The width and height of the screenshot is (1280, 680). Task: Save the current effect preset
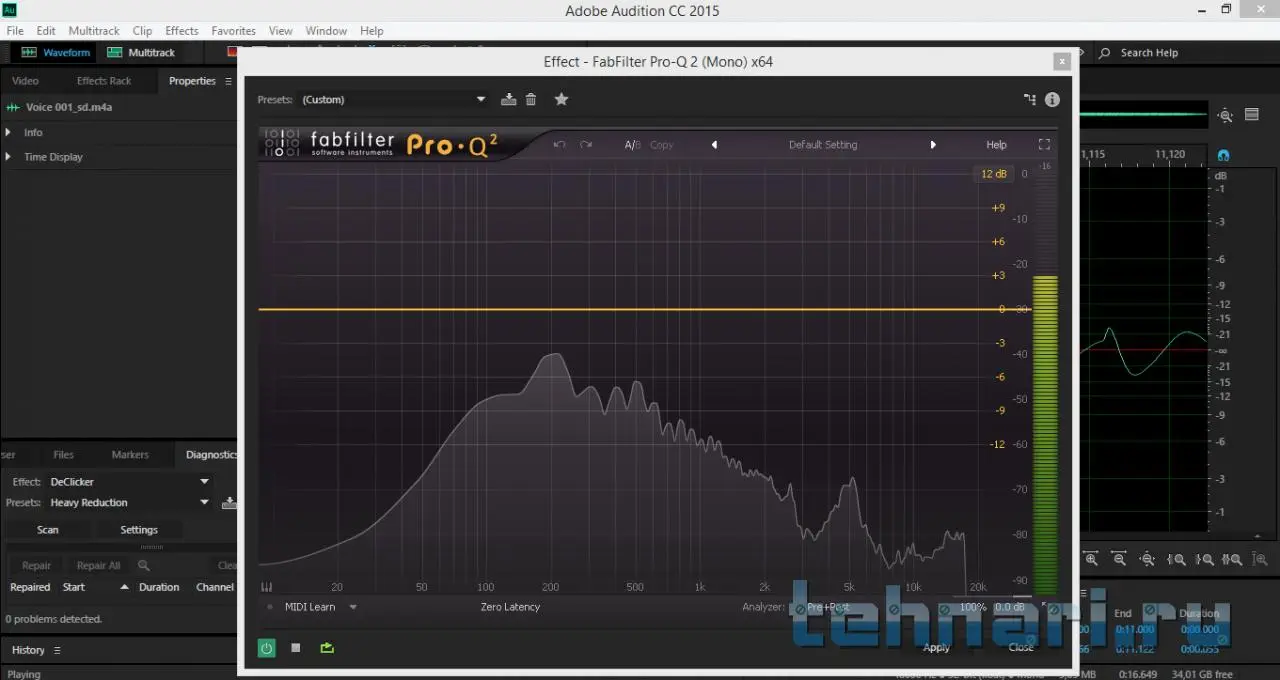point(508,99)
